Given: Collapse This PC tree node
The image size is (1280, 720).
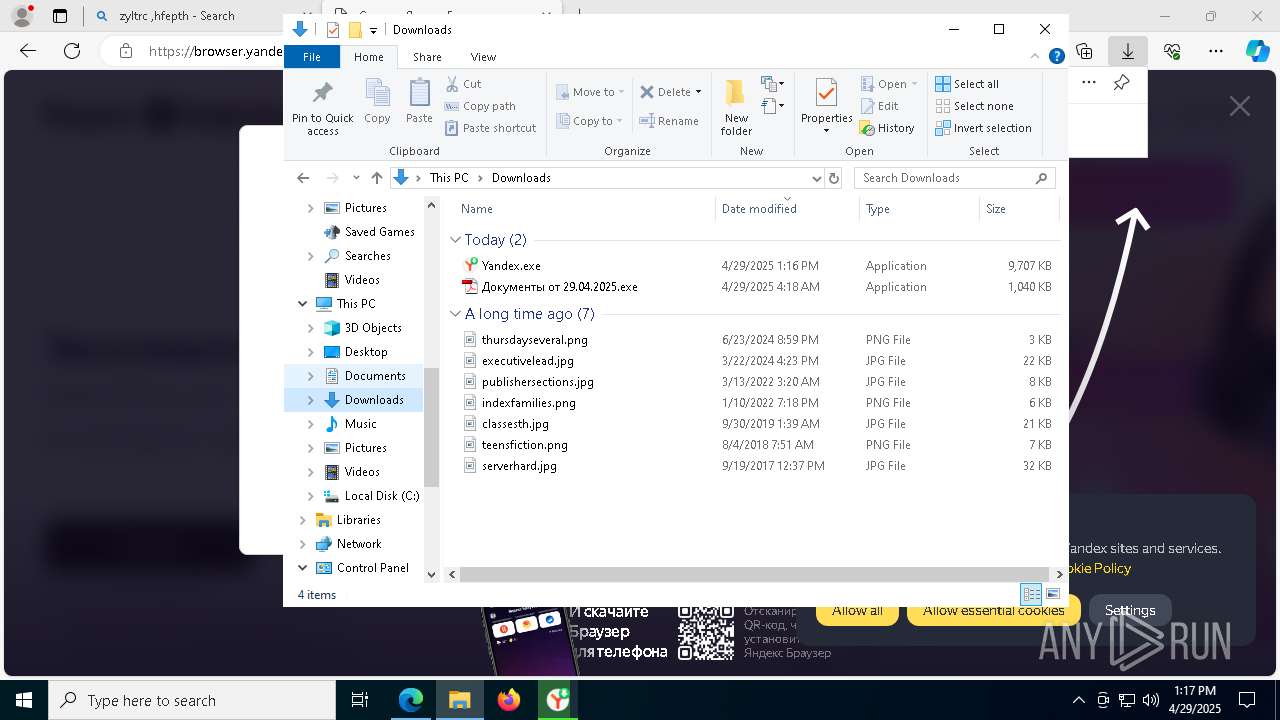Looking at the screenshot, I should pos(302,304).
